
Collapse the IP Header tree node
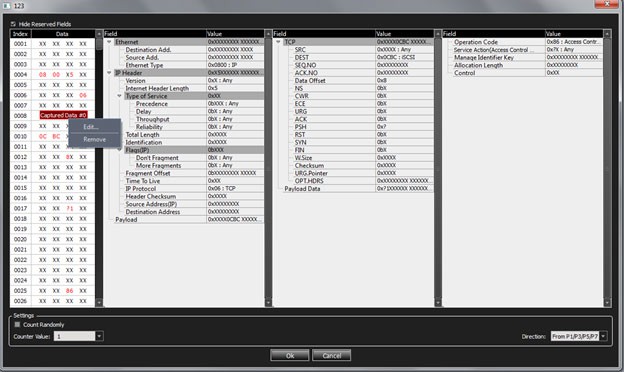click(109, 73)
